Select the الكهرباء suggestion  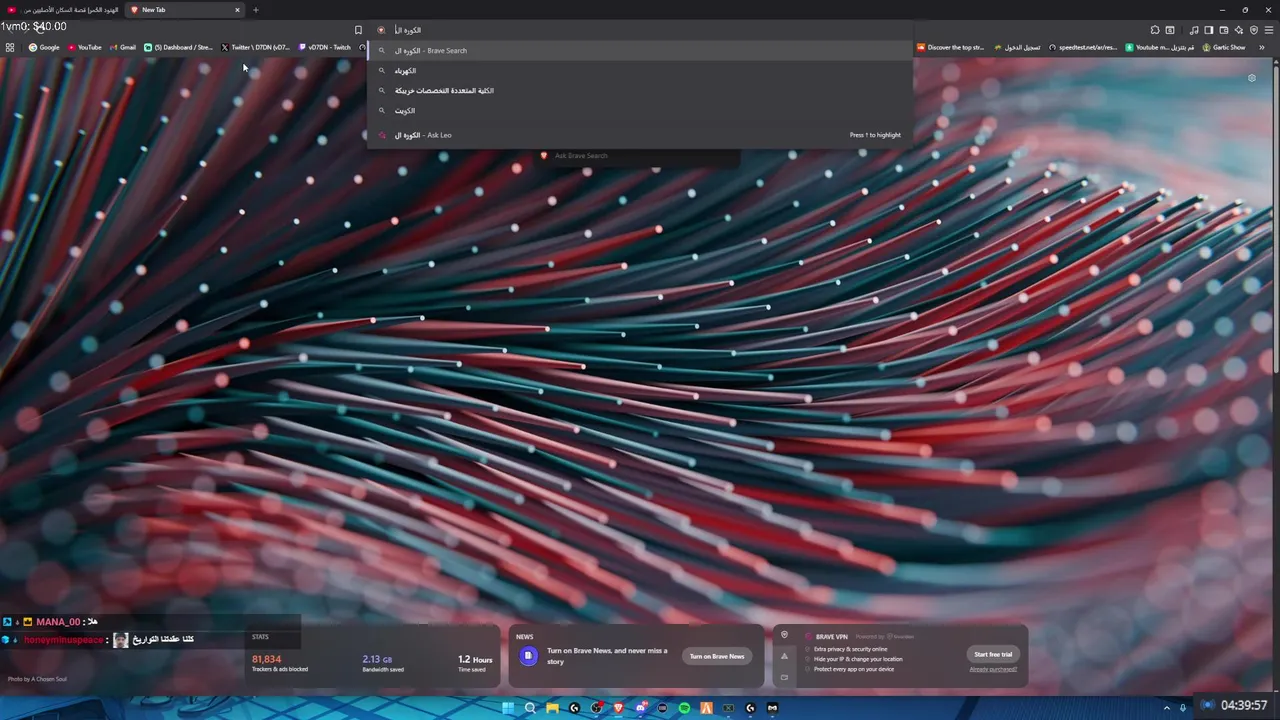pos(640,71)
